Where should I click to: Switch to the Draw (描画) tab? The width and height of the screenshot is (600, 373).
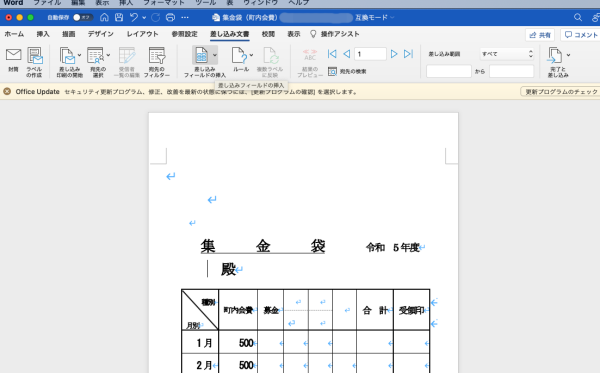tap(68, 34)
